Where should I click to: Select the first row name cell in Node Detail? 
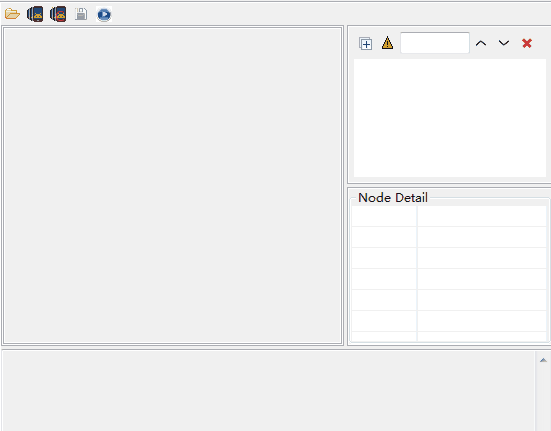384,216
